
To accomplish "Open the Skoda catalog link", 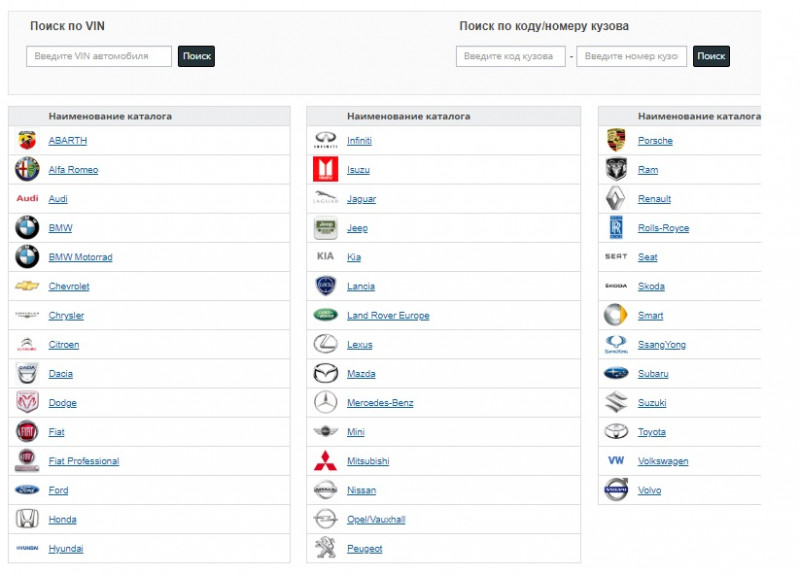I will coord(651,286).
